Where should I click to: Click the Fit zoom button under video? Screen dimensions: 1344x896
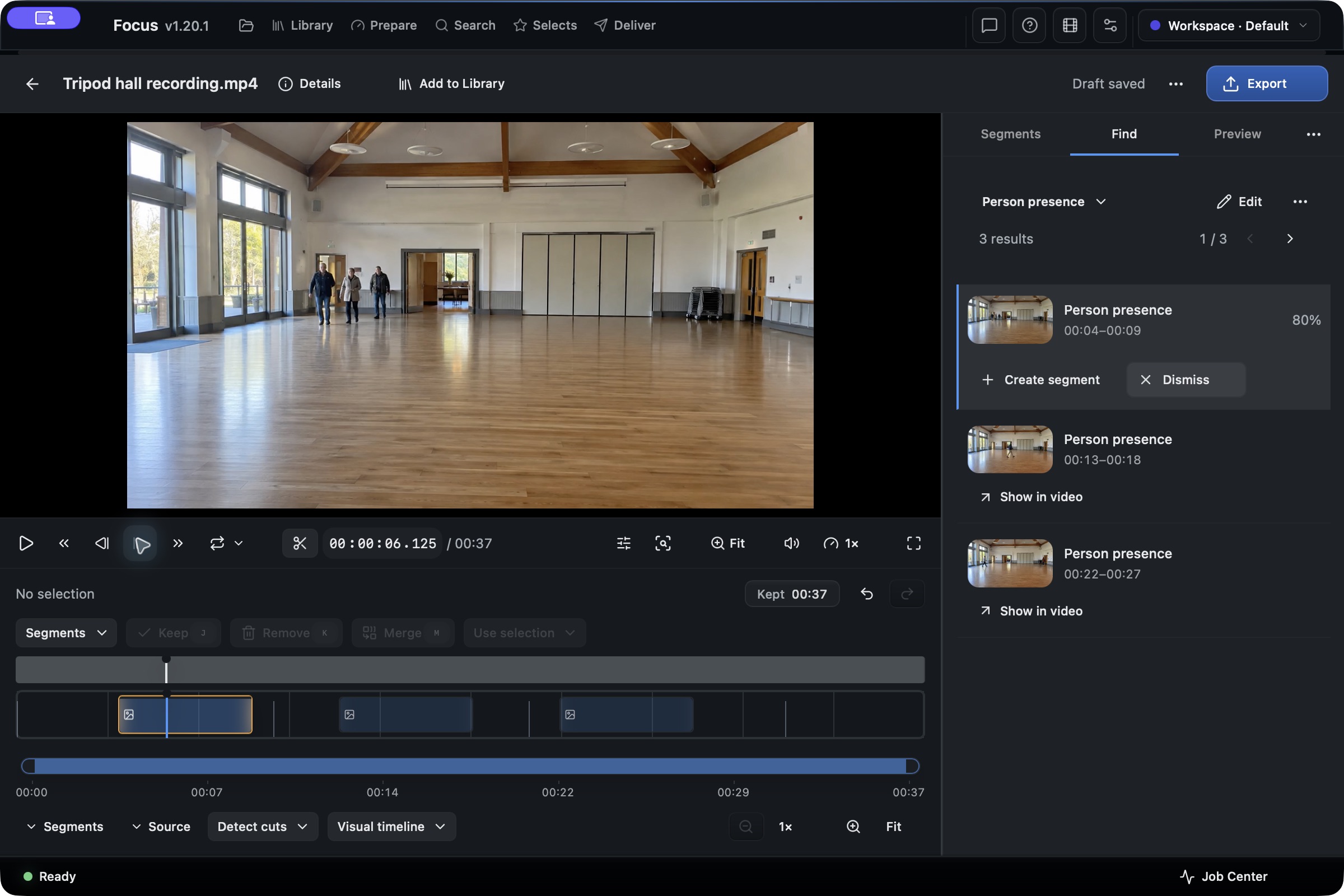point(728,543)
